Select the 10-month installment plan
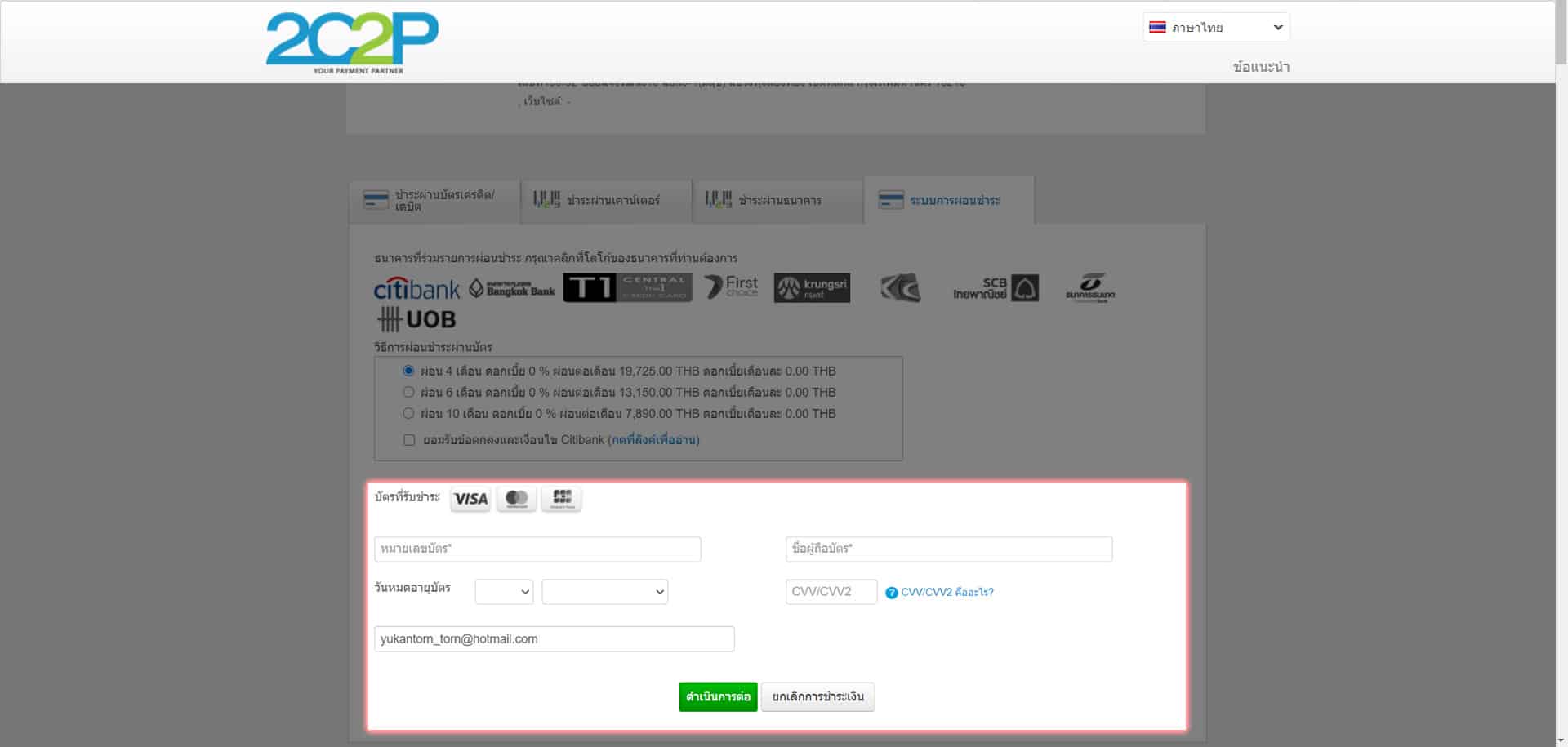Image resolution: width=1568 pixels, height=747 pixels. [x=408, y=413]
